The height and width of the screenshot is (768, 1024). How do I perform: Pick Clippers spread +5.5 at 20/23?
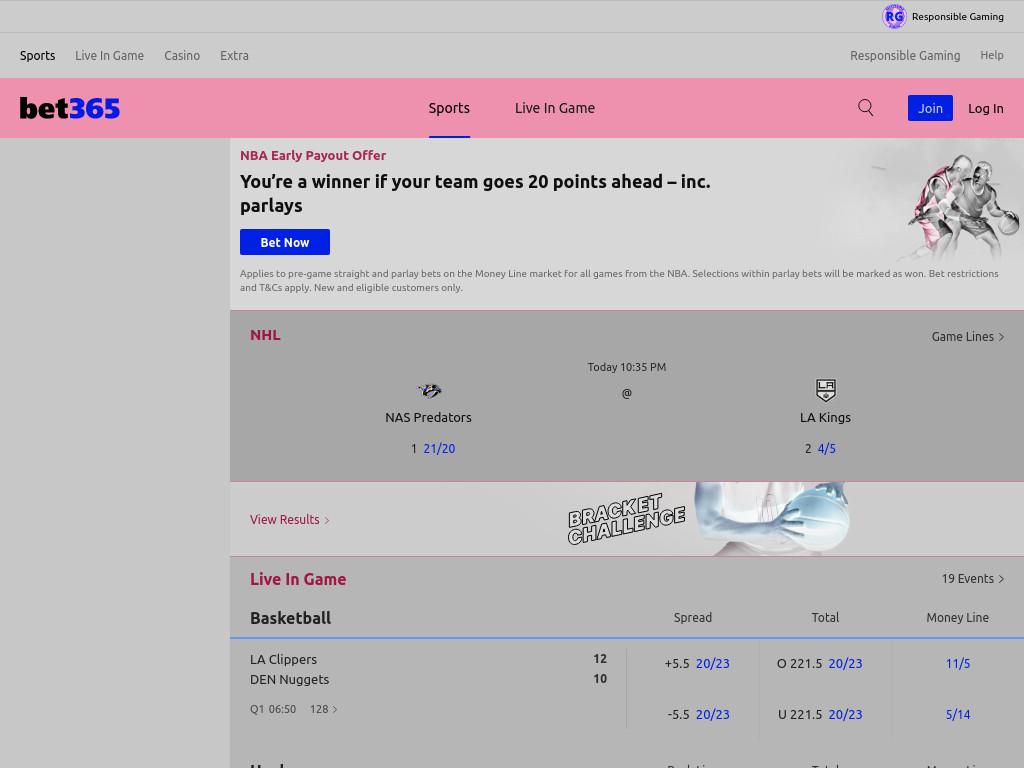(x=697, y=664)
